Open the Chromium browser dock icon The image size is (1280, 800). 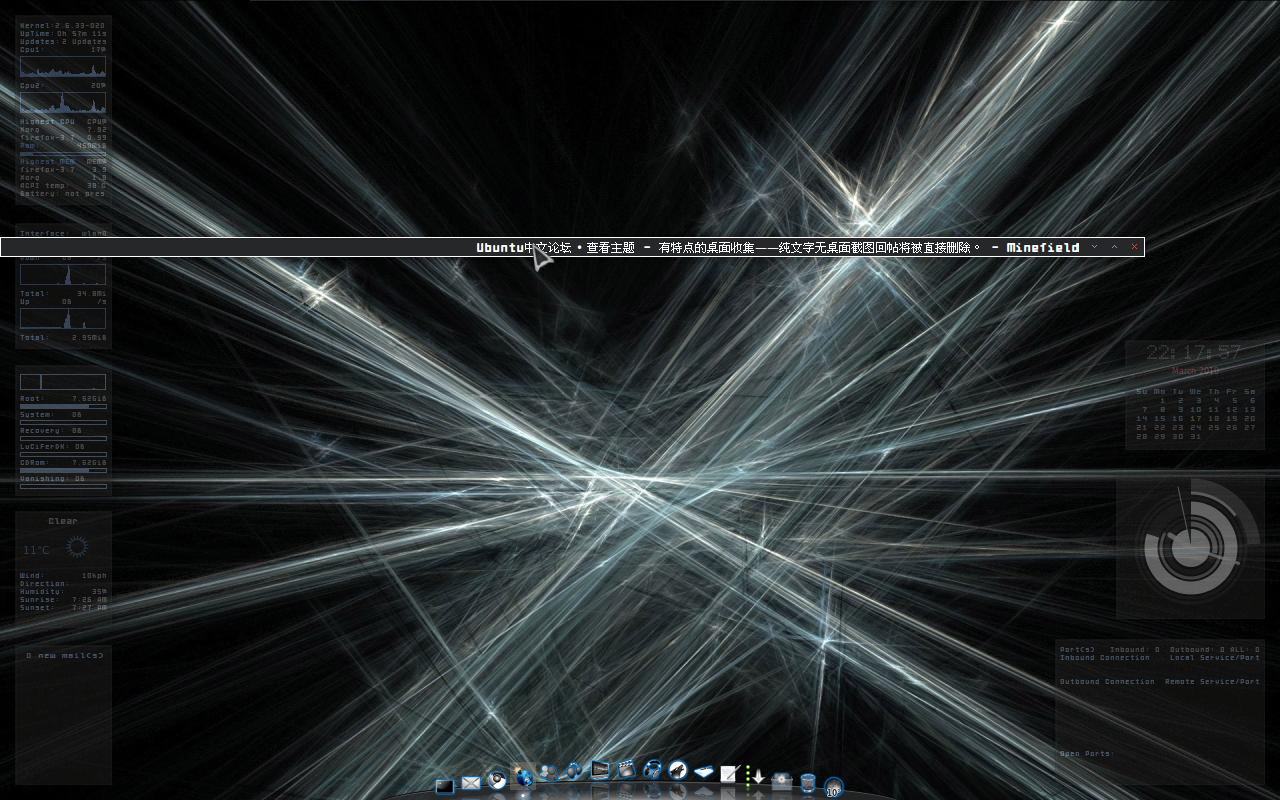497,781
